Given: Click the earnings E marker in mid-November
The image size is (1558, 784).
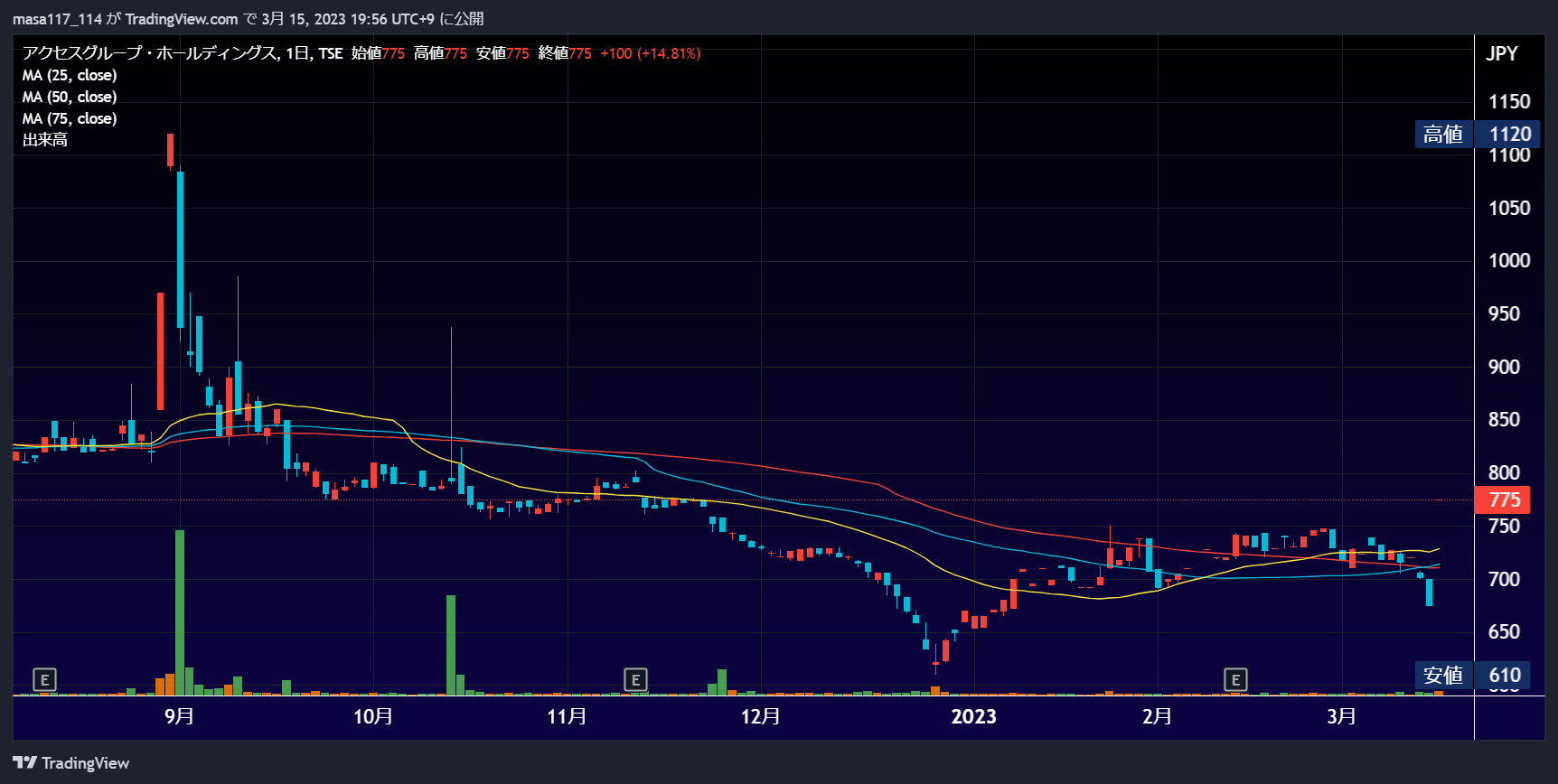Looking at the screenshot, I should (x=635, y=679).
